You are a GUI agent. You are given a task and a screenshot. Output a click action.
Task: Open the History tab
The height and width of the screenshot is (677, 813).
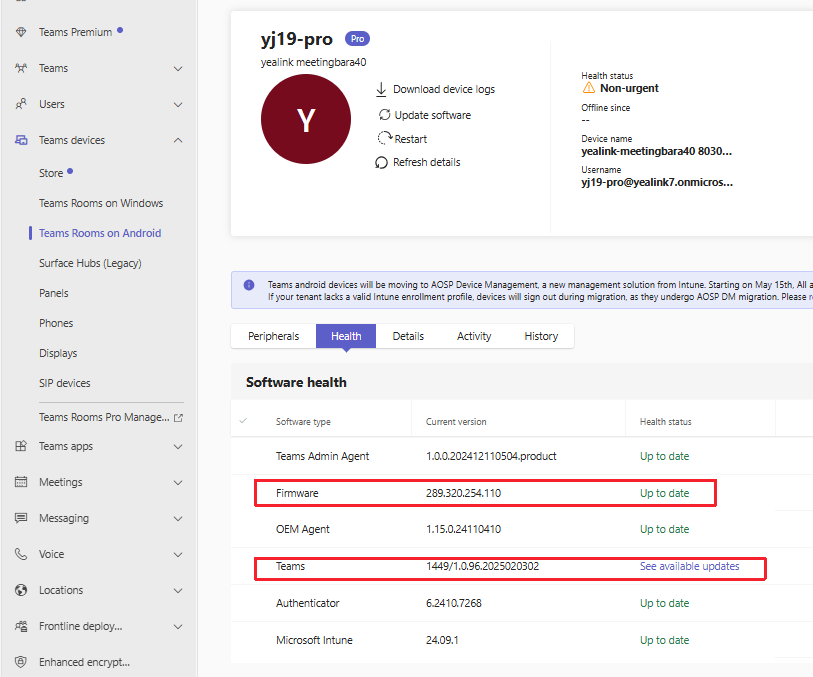coord(541,336)
